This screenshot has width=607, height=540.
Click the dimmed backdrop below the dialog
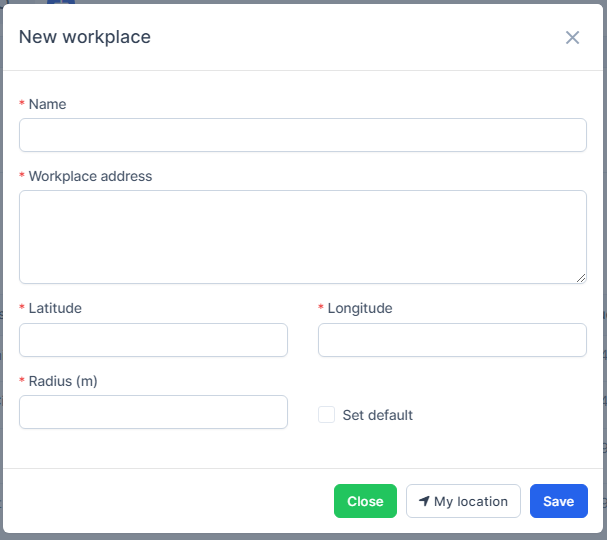(300, 535)
